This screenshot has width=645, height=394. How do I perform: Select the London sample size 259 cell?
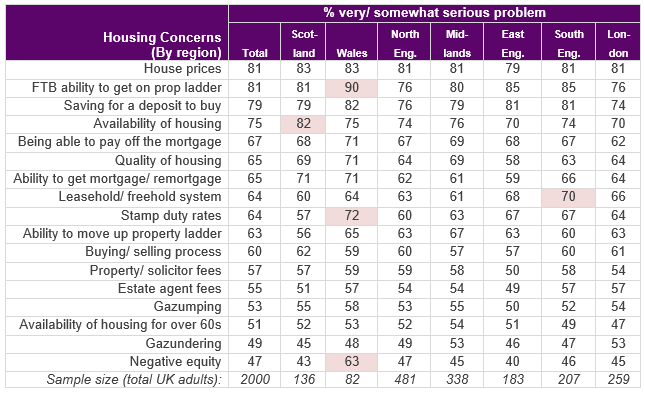pyautogui.click(x=618, y=379)
